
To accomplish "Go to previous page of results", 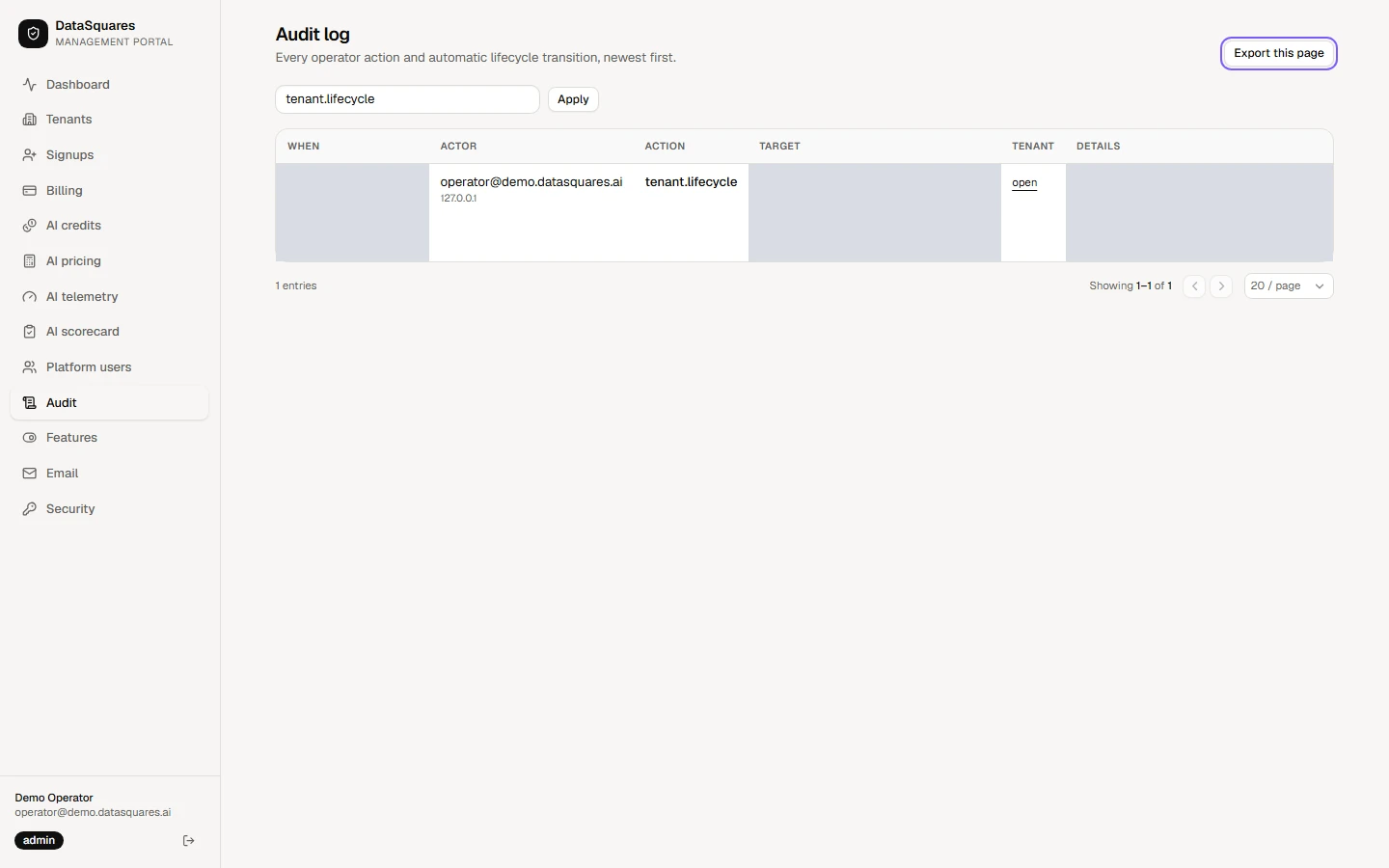I will (x=1194, y=286).
